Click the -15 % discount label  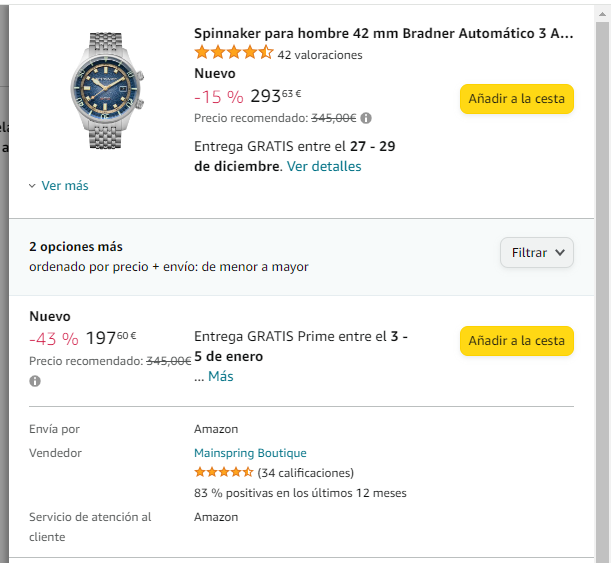[218, 97]
